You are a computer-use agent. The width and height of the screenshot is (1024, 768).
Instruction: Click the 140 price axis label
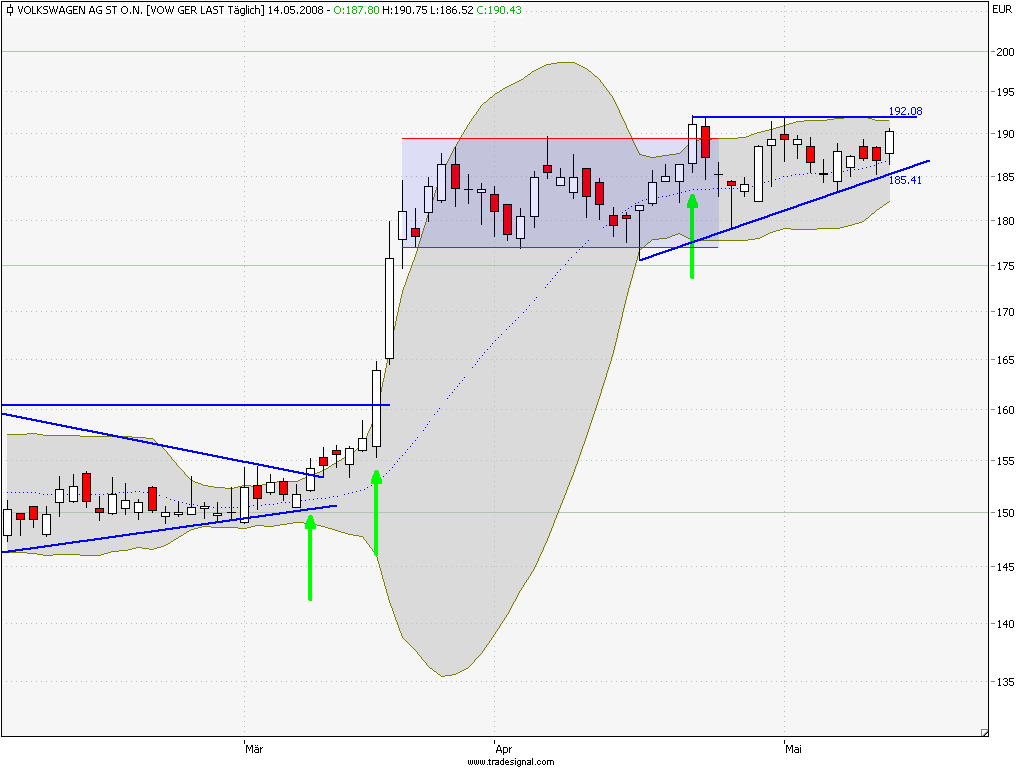point(1005,624)
